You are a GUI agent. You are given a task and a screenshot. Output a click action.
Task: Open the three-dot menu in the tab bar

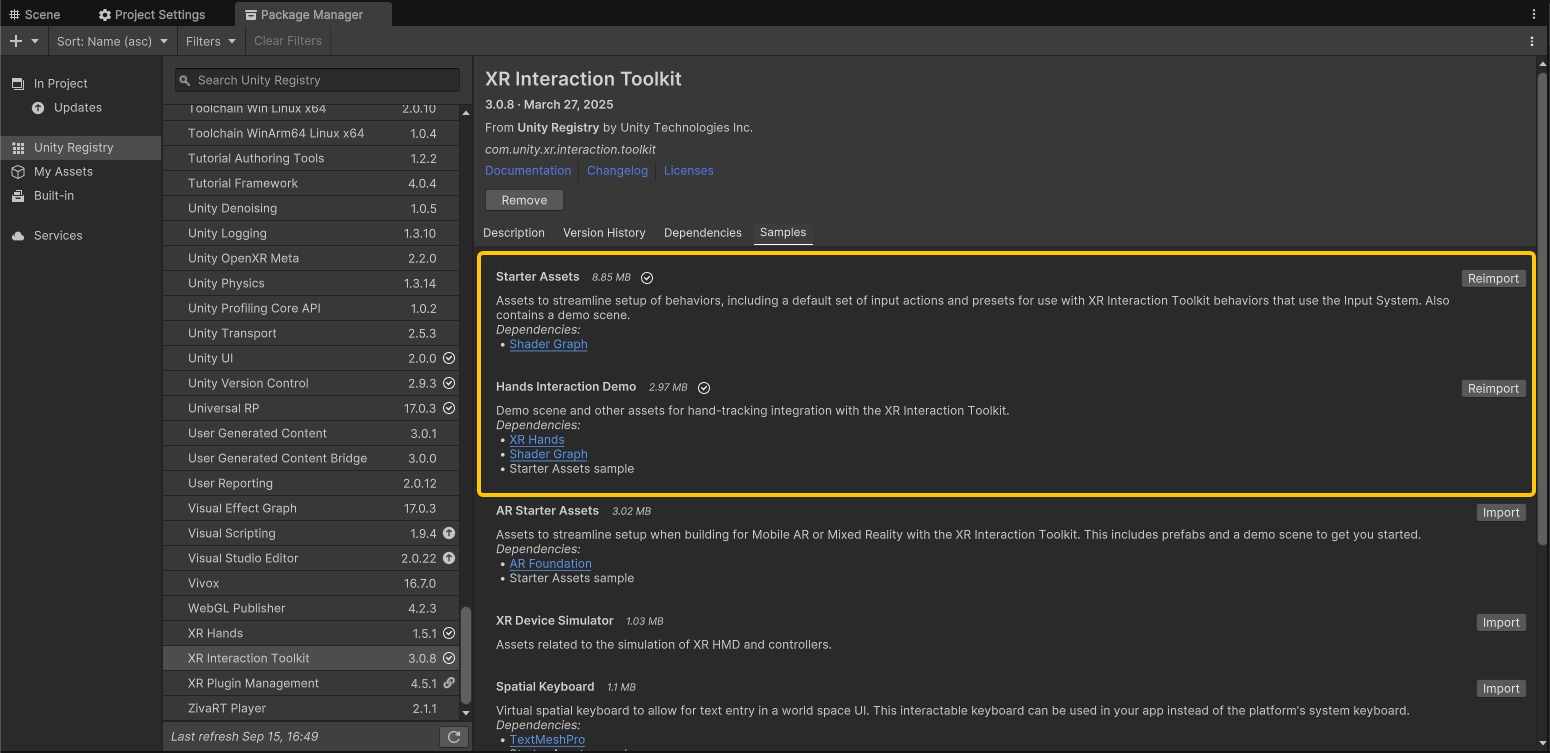[1534, 14]
